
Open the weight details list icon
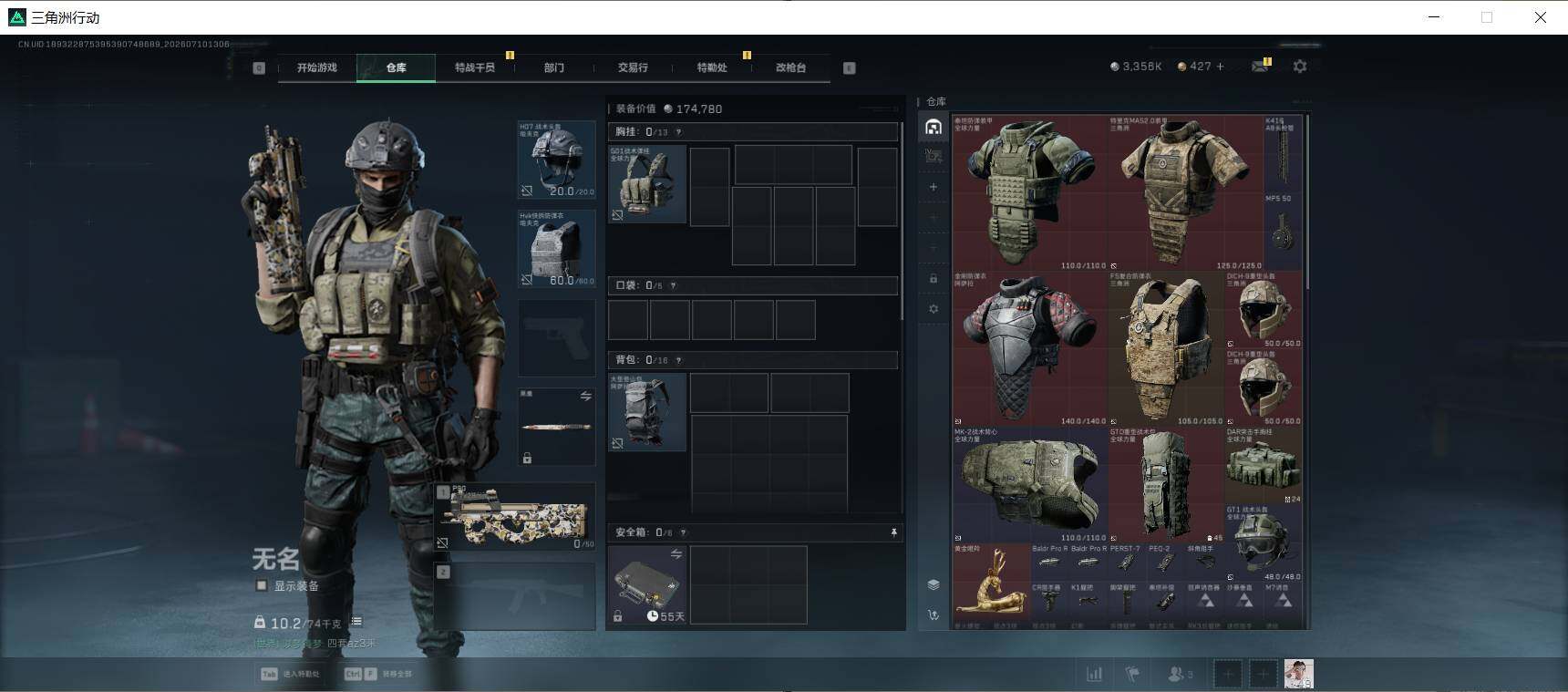click(356, 623)
